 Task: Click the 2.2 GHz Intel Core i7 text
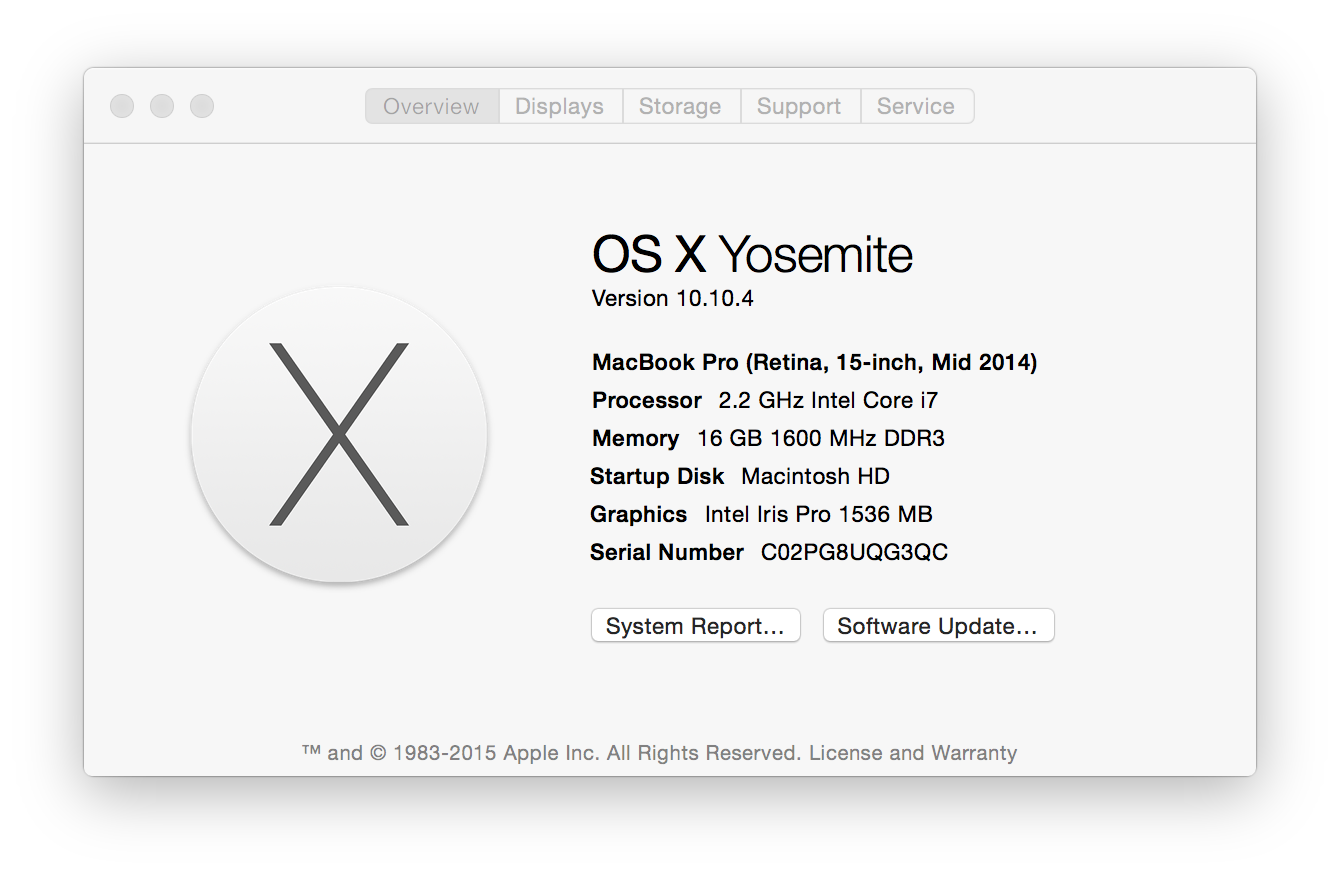[828, 400]
